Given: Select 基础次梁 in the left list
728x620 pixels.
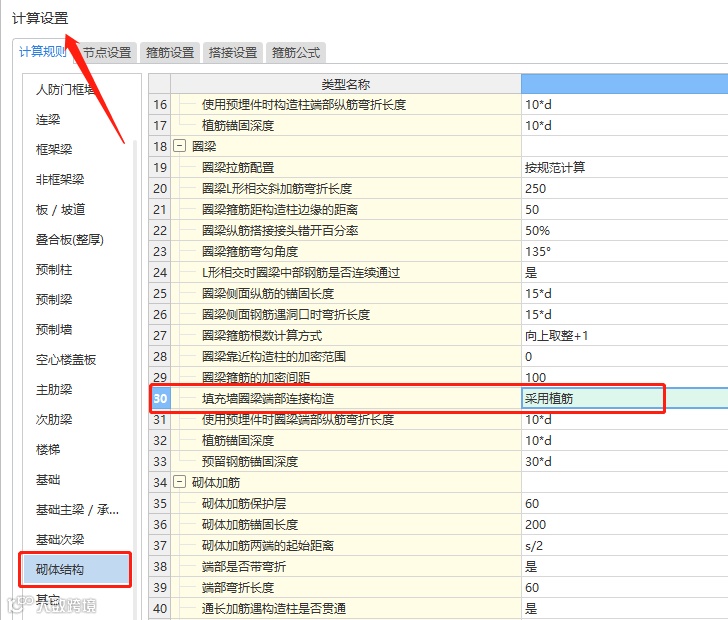Looking at the screenshot, I should [x=60, y=539].
